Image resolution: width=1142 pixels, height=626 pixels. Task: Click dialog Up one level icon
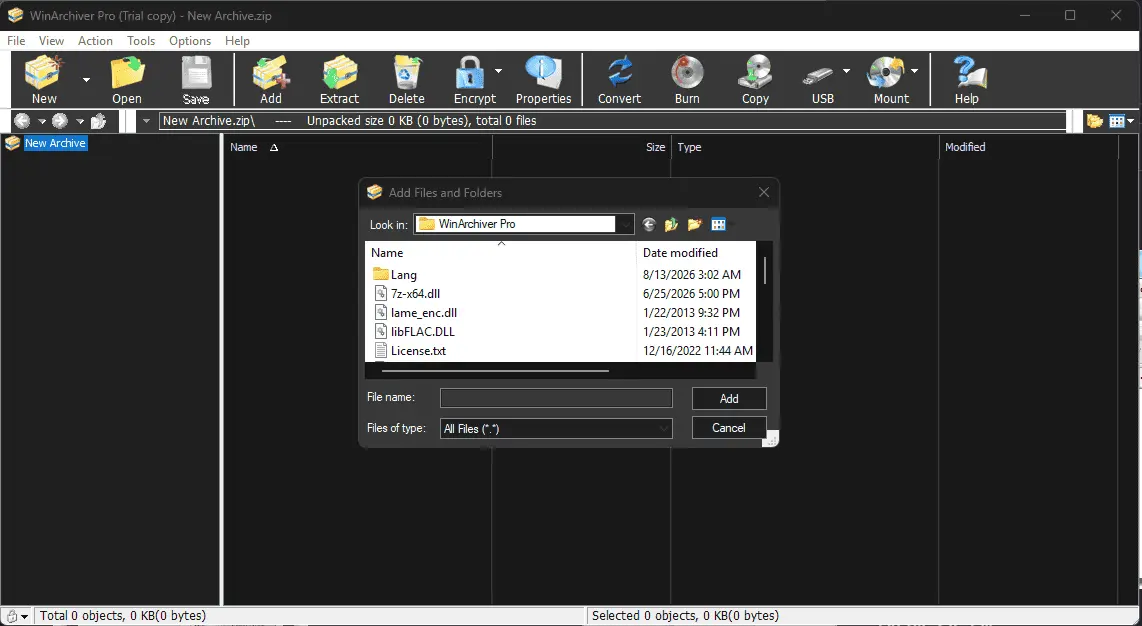(x=672, y=224)
